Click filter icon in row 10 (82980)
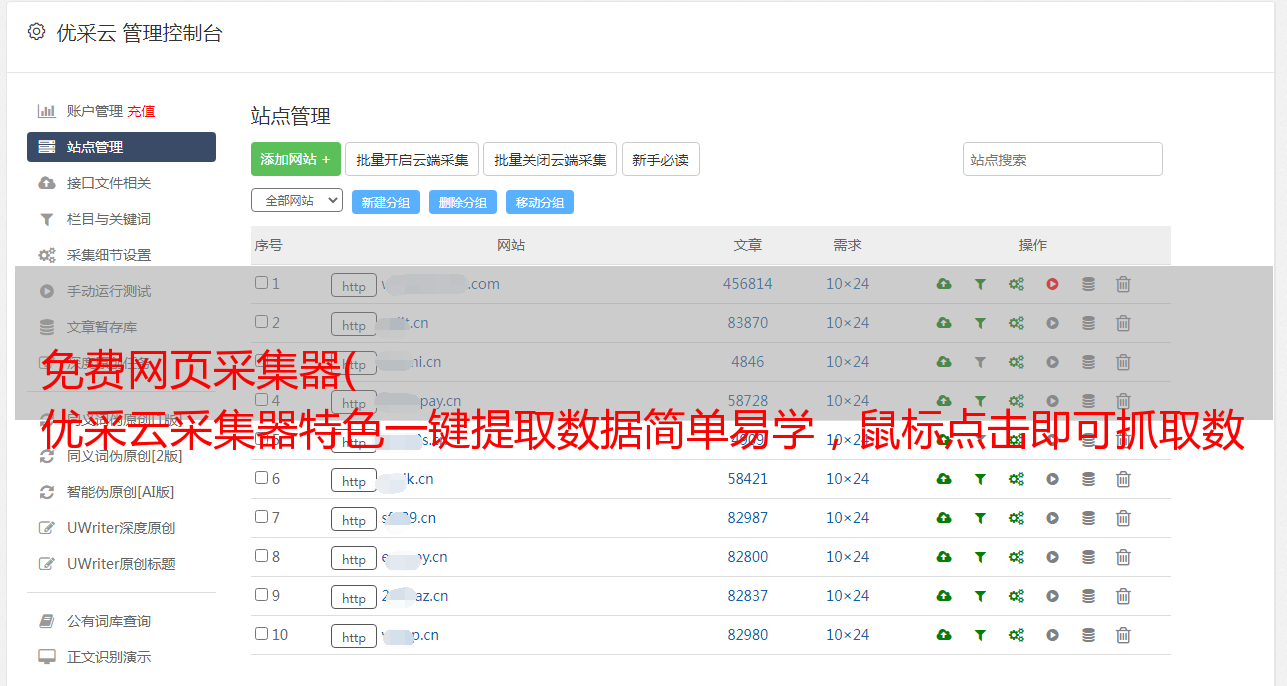The width and height of the screenshot is (1287, 686). point(980,635)
